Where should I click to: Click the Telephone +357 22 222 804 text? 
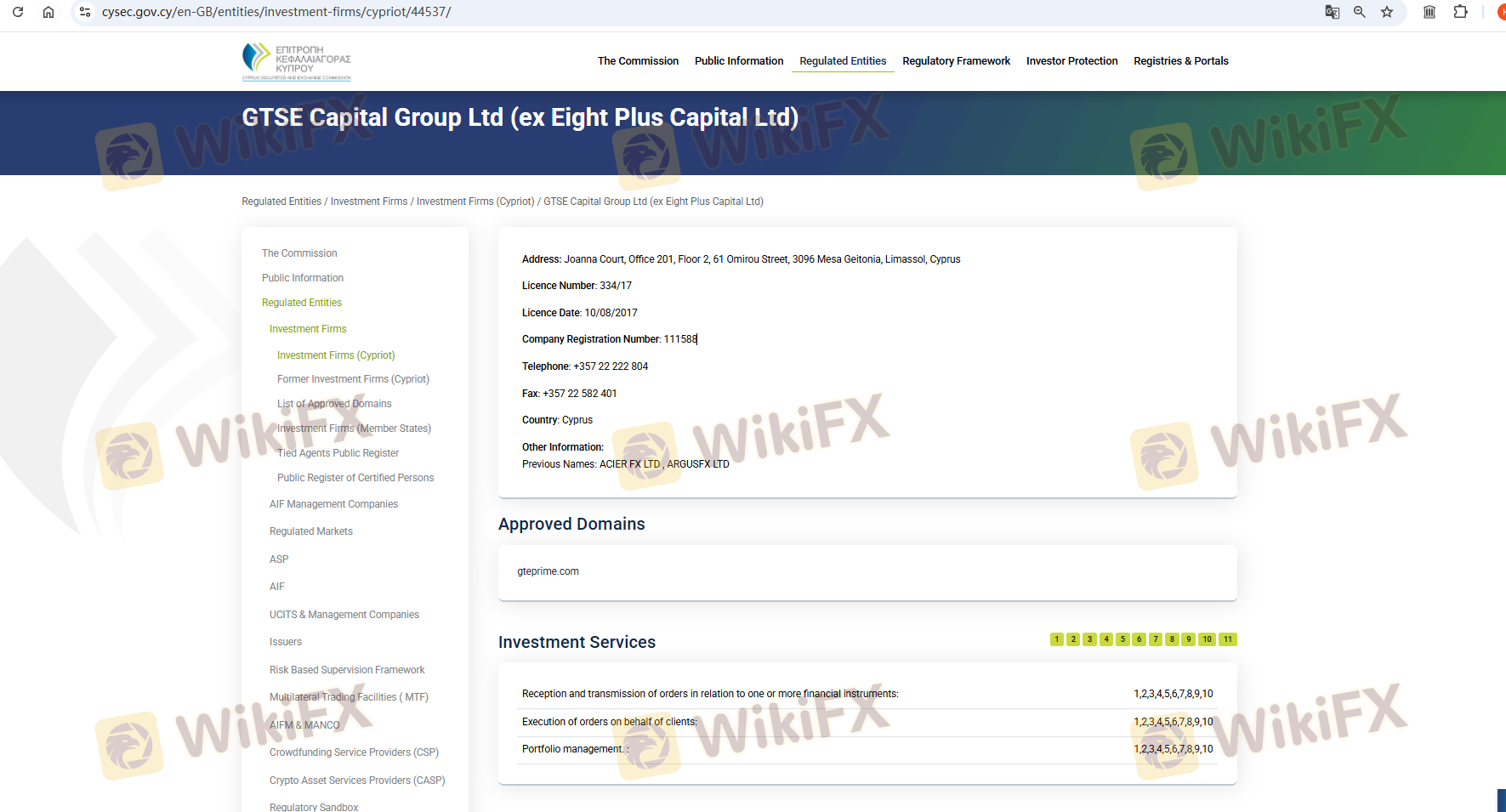(585, 366)
